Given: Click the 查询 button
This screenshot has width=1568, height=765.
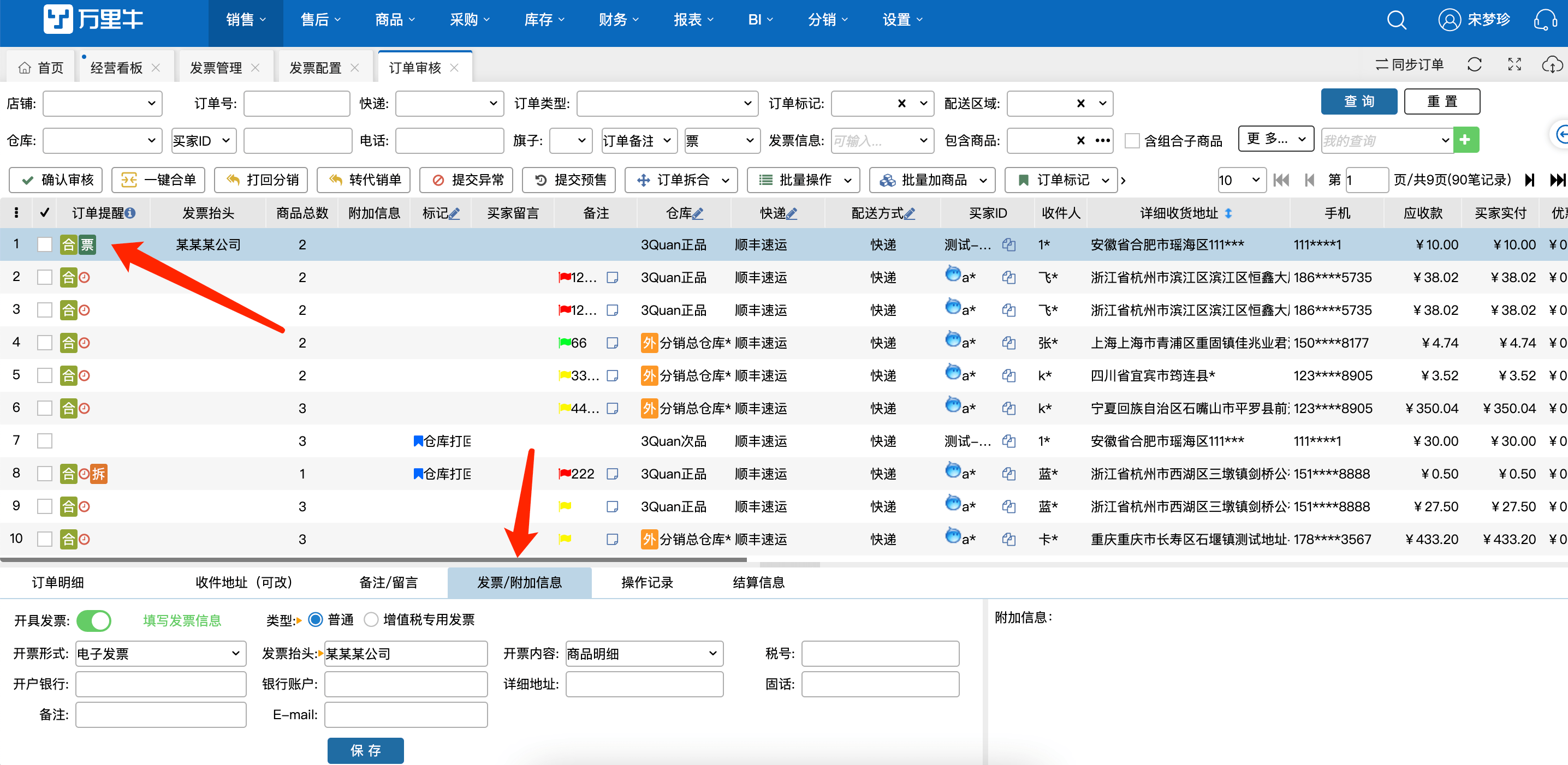Looking at the screenshot, I should 1358,101.
